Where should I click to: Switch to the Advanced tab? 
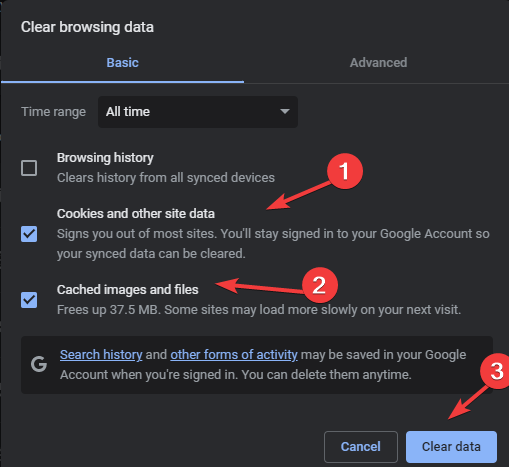[378, 63]
